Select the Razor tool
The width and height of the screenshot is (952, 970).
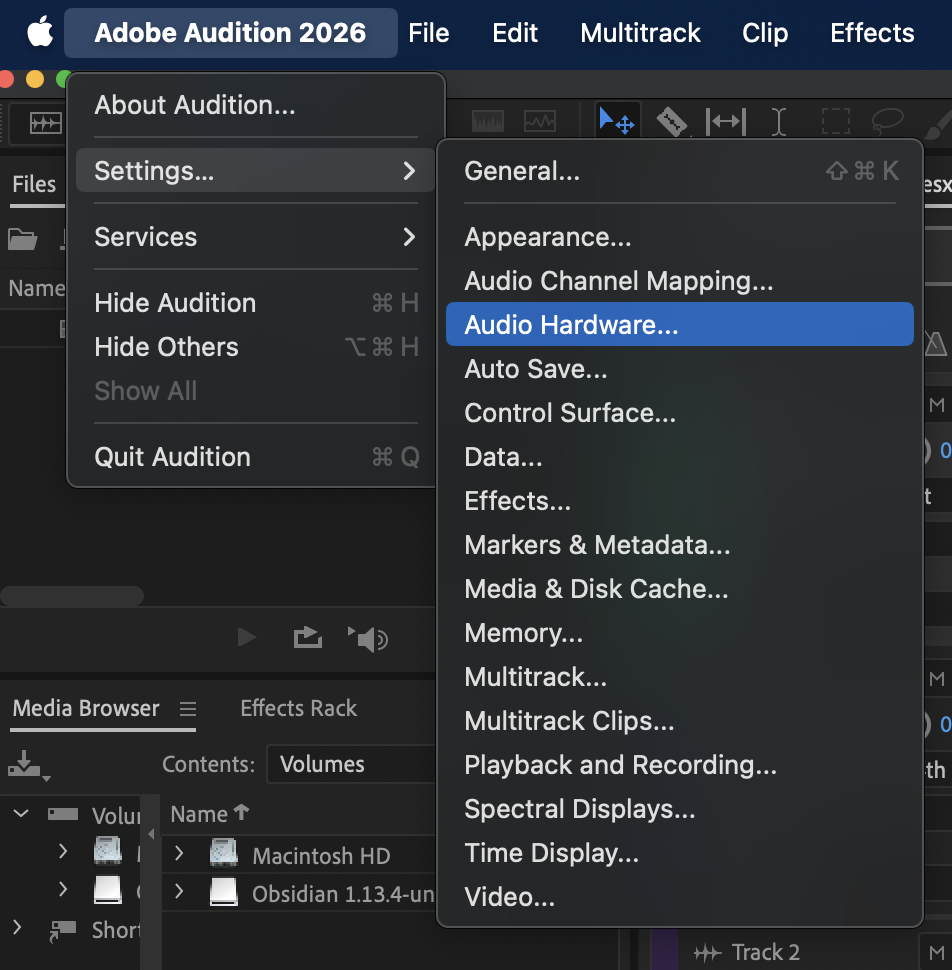pos(672,121)
